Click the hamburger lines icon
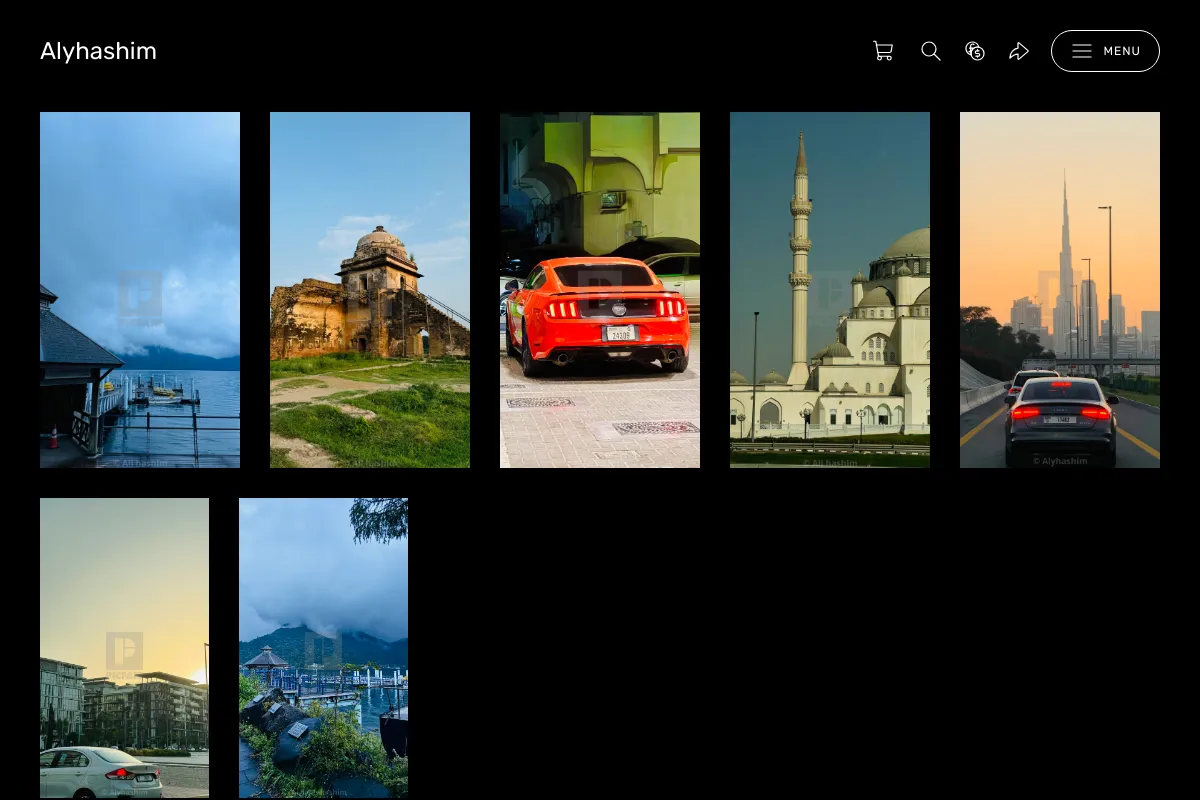This screenshot has width=1200, height=800. pyautogui.click(x=1082, y=51)
